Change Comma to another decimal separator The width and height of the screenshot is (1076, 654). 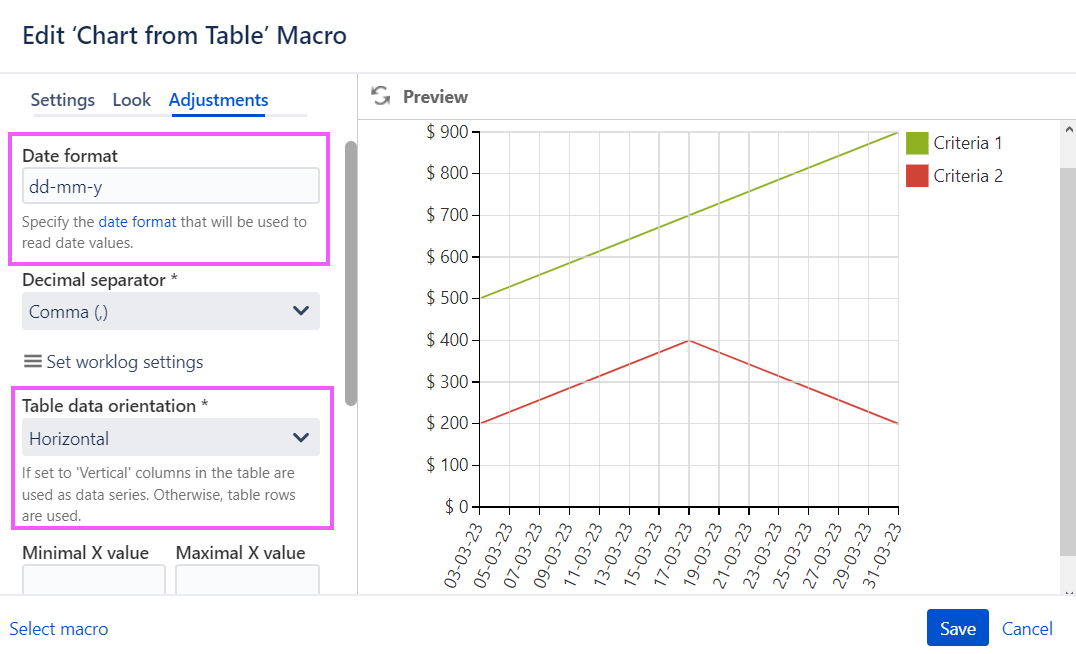(170, 311)
